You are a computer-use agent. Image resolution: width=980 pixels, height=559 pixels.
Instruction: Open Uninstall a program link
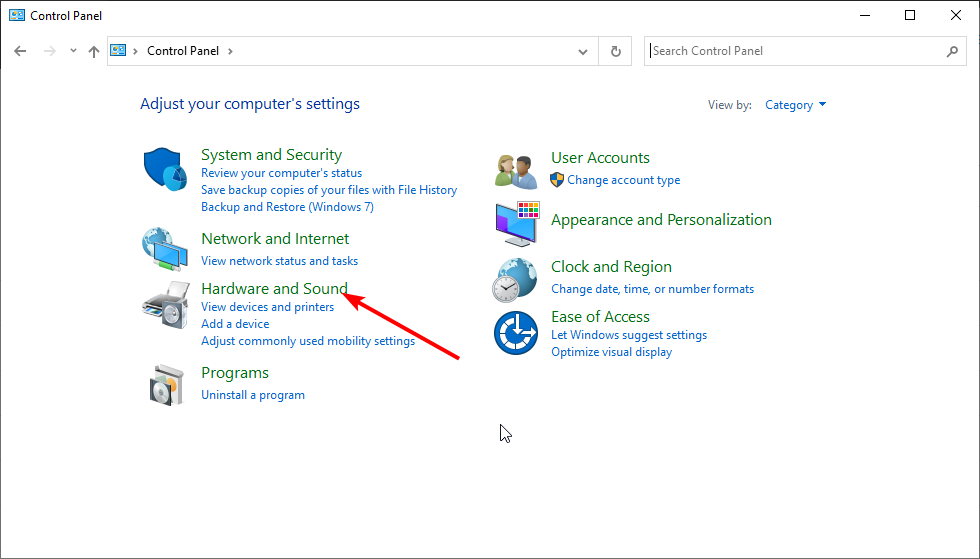click(x=253, y=395)
